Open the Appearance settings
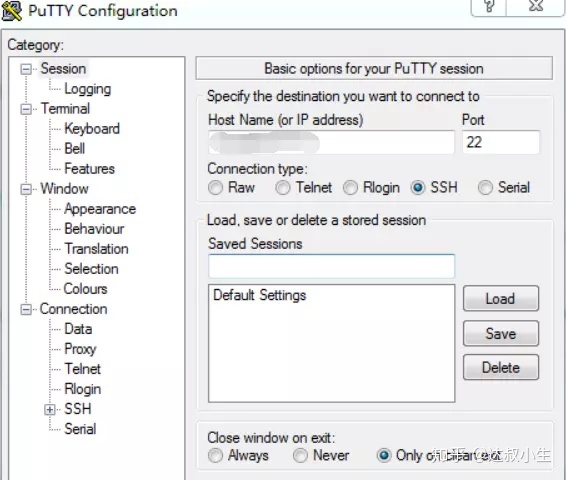 click(x=100, y=209)
